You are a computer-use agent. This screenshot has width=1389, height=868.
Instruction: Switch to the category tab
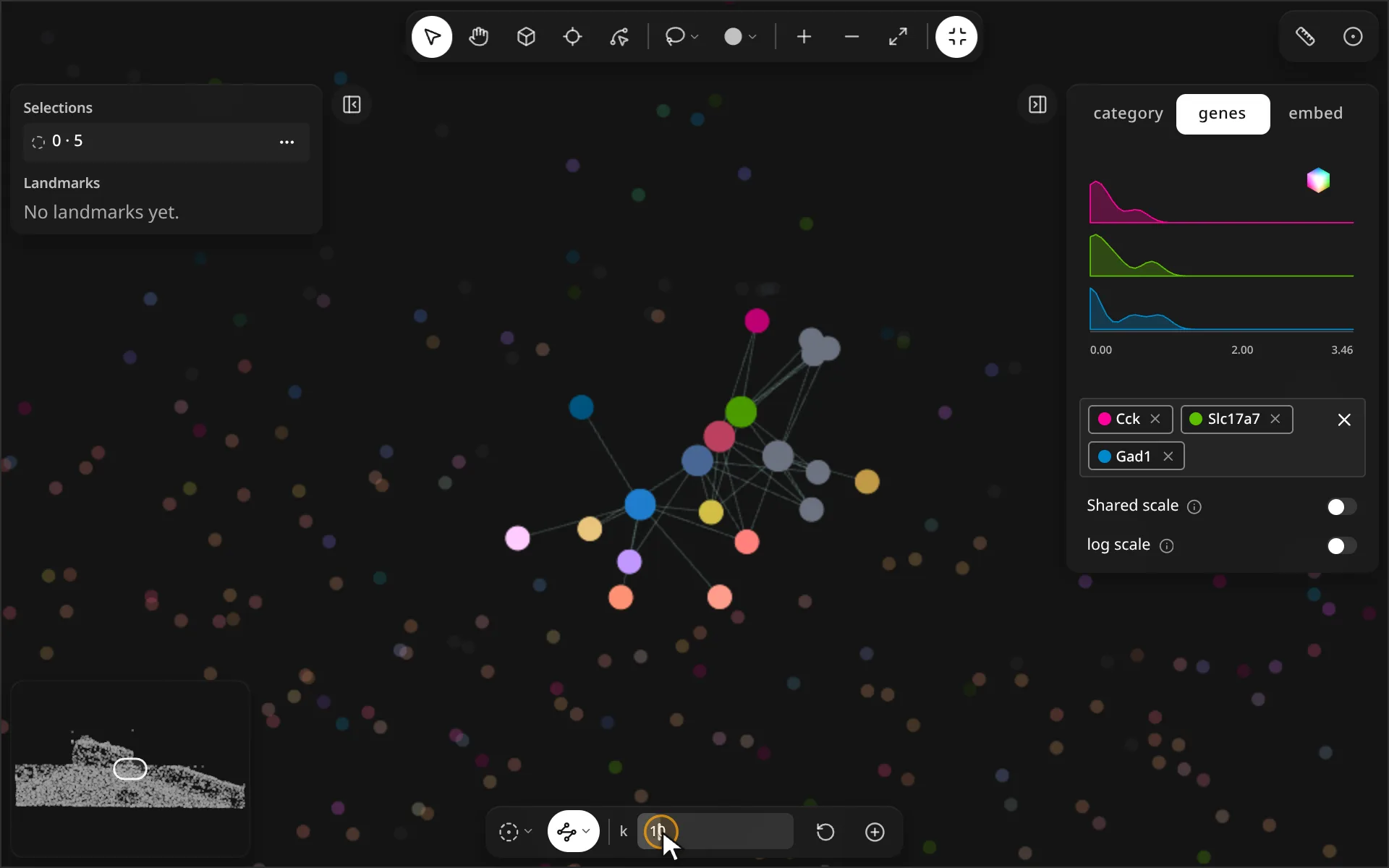tap(1128, 114)
